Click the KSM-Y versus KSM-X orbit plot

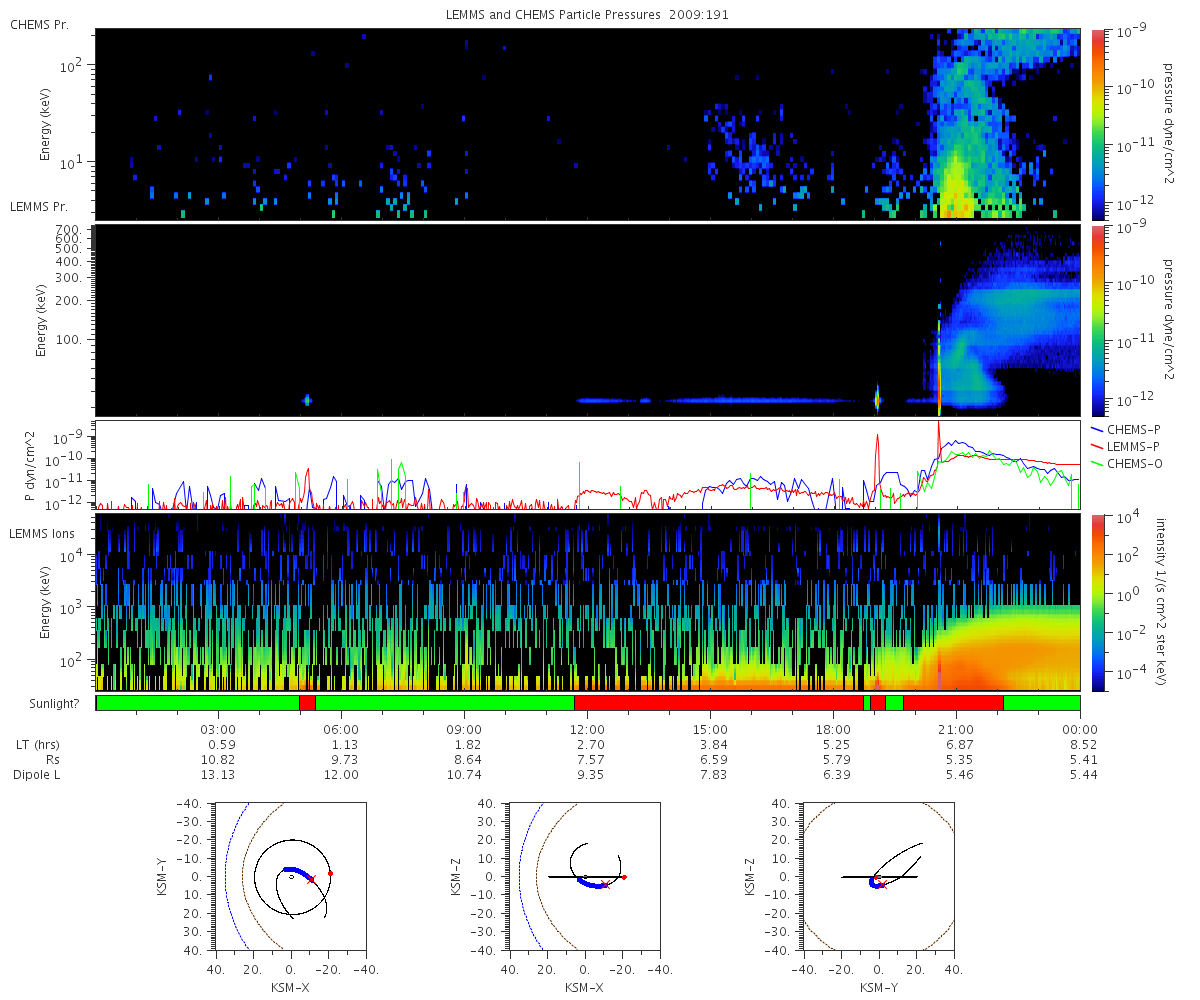290,876
